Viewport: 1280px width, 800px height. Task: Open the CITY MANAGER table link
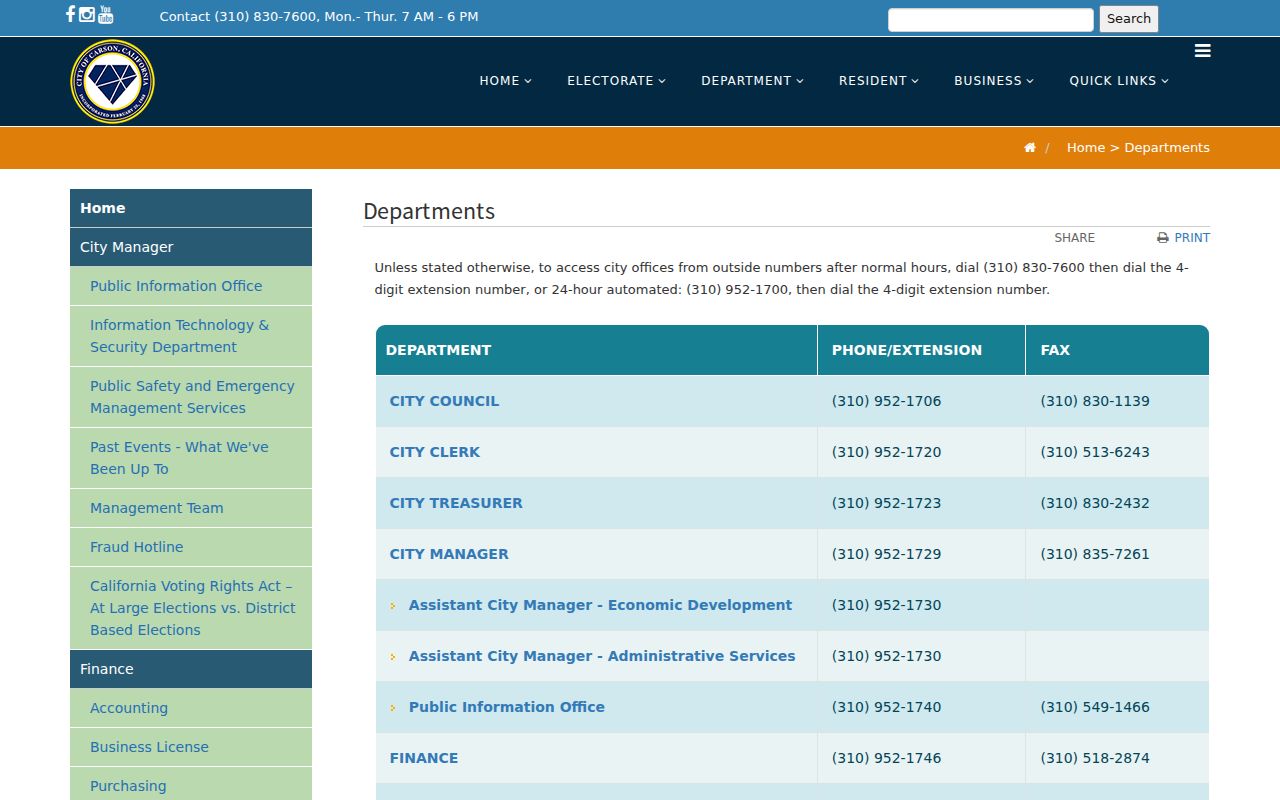coord(449,554)
